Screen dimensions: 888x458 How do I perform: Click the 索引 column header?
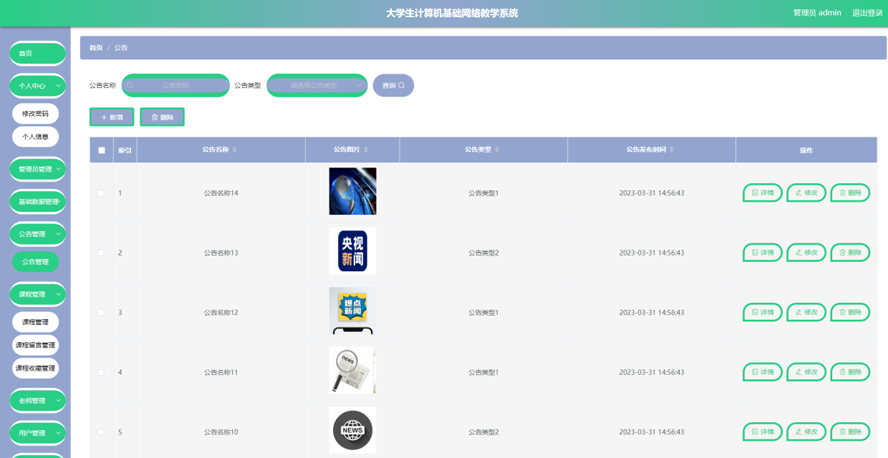click(125, 150)
